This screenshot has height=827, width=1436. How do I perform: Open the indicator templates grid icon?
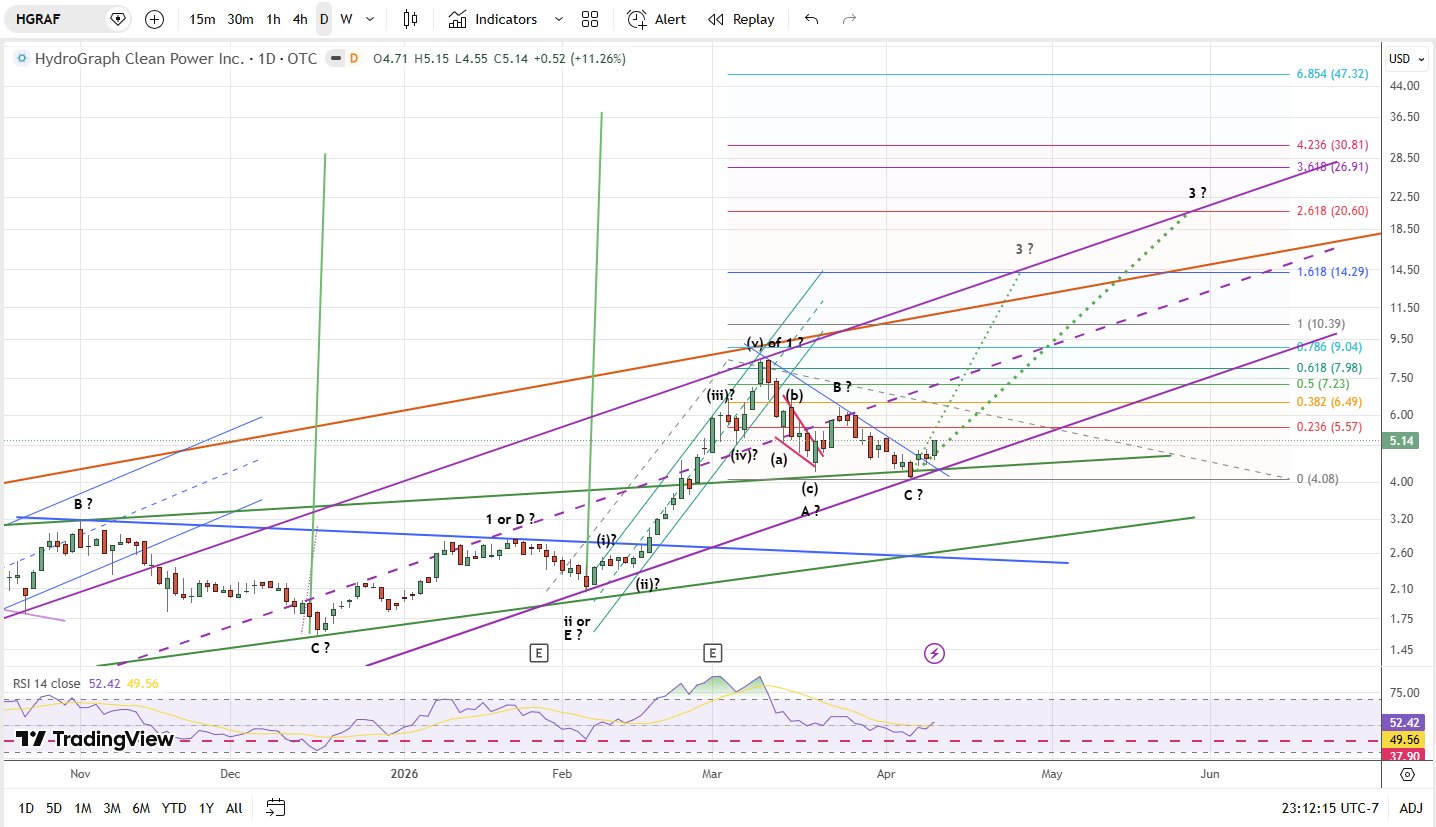coord(590,19)
